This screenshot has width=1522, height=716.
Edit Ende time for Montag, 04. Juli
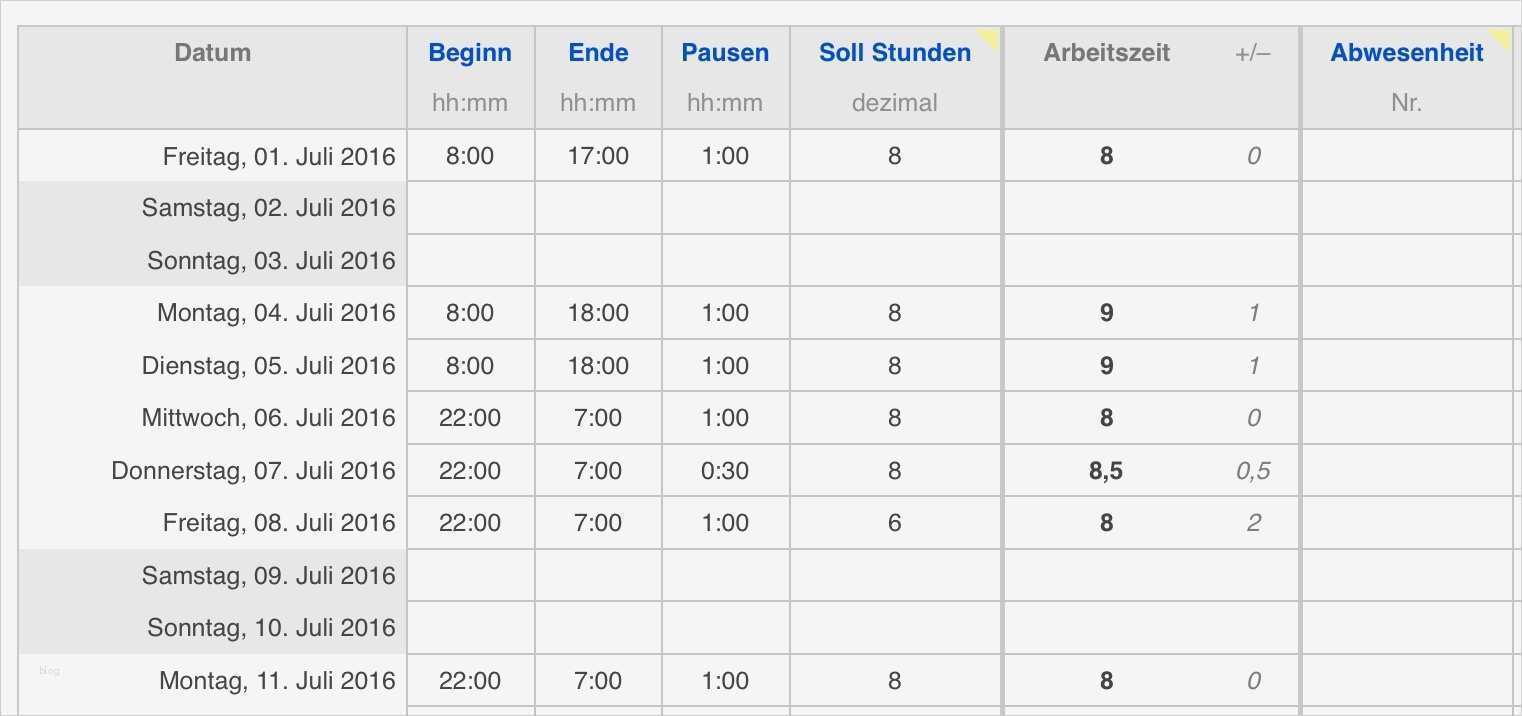(598, 313)
